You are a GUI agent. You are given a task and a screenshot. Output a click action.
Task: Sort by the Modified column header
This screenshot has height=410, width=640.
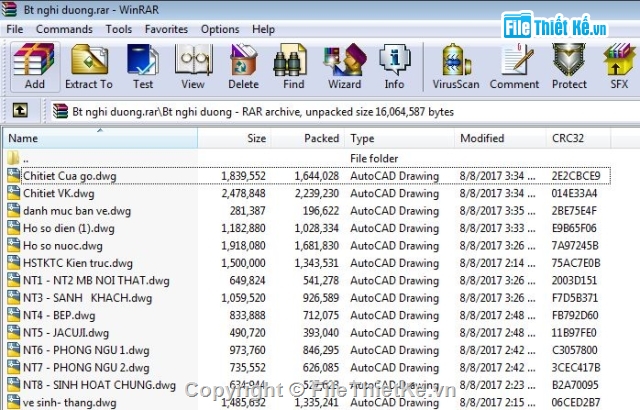[x=500, y=138]
